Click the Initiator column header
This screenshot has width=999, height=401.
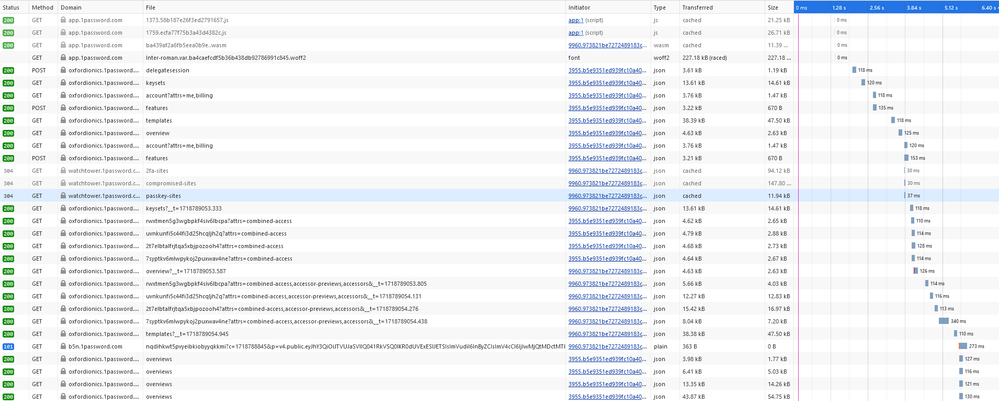pos(580,7)
